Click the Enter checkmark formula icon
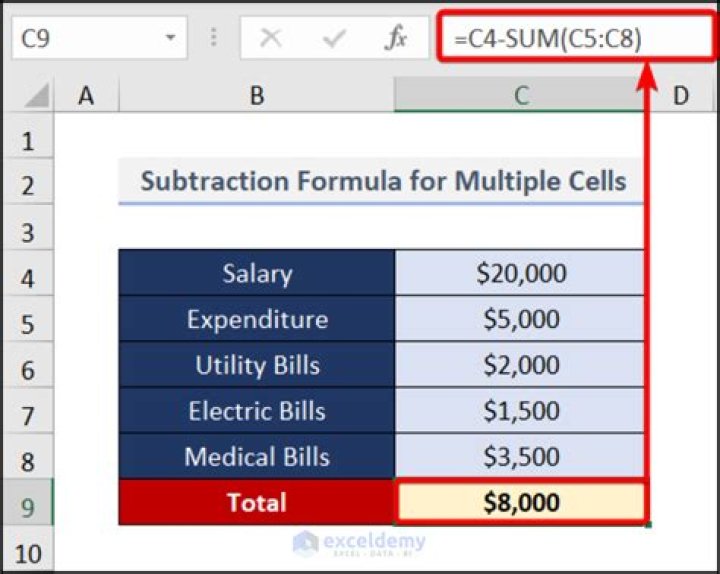Screen dimensions: 720x574 pyautogui.click(x=334, y=38)
